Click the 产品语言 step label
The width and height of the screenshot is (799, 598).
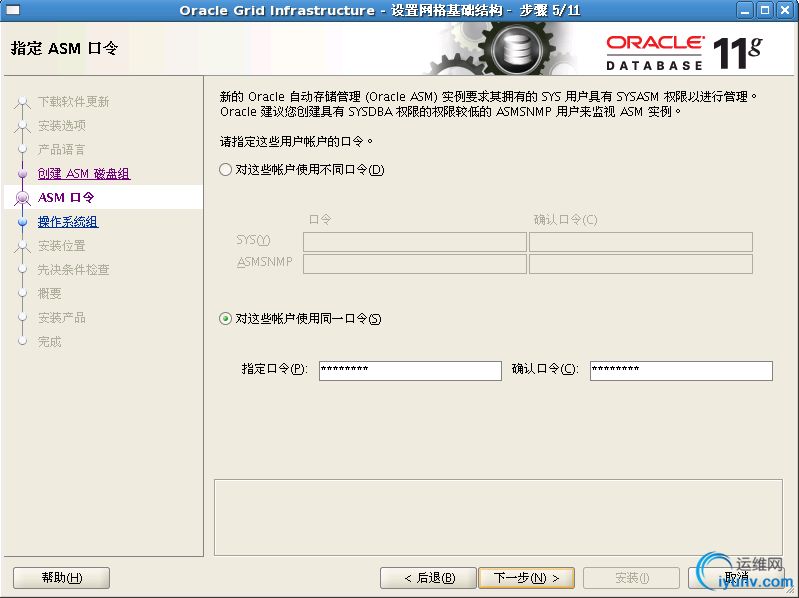point(62,149)
